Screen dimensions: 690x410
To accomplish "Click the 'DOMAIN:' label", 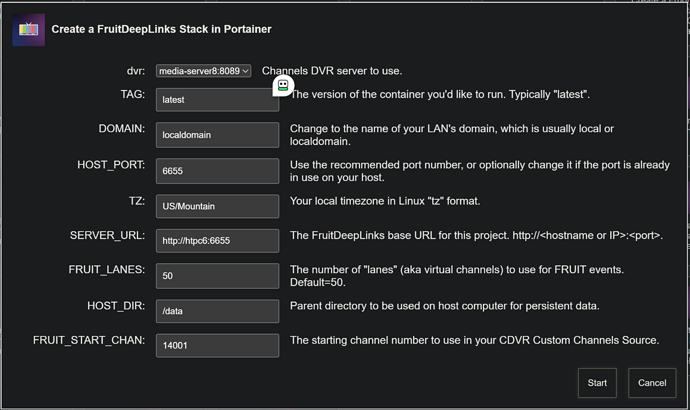I will (x=121, y=128).
